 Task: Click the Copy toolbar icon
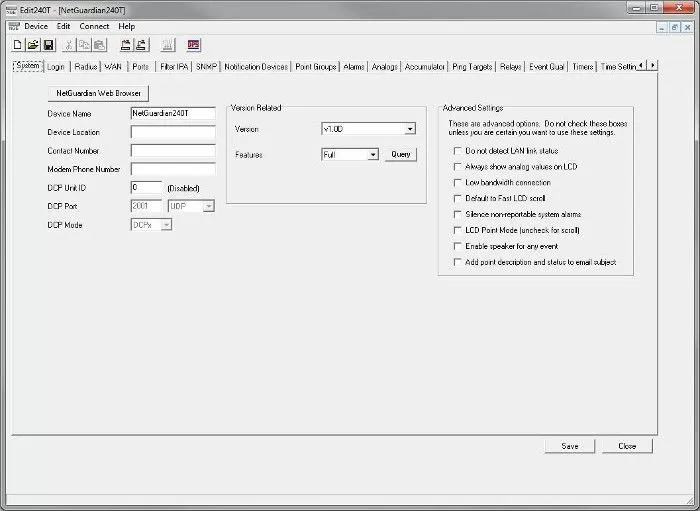pos(84,45)
